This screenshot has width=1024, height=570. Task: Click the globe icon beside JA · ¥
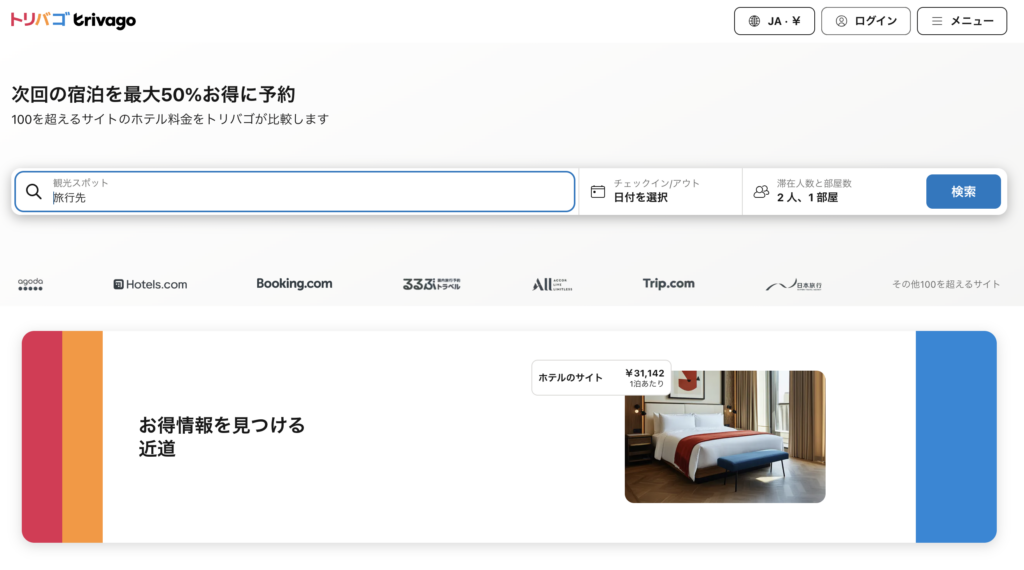(754, 21)
